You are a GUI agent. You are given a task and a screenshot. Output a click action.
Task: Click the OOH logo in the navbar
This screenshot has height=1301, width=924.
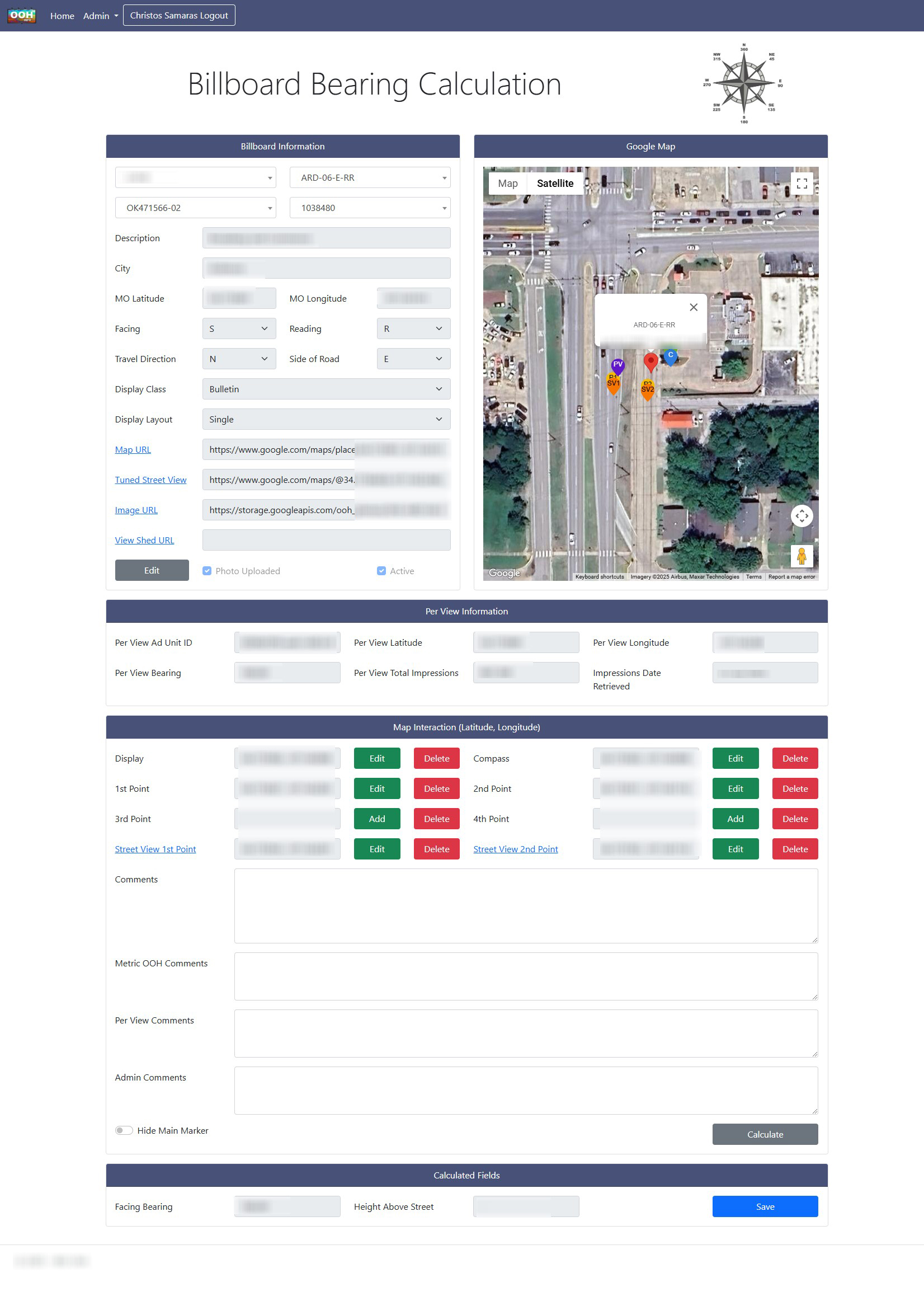tap(22, 15)
